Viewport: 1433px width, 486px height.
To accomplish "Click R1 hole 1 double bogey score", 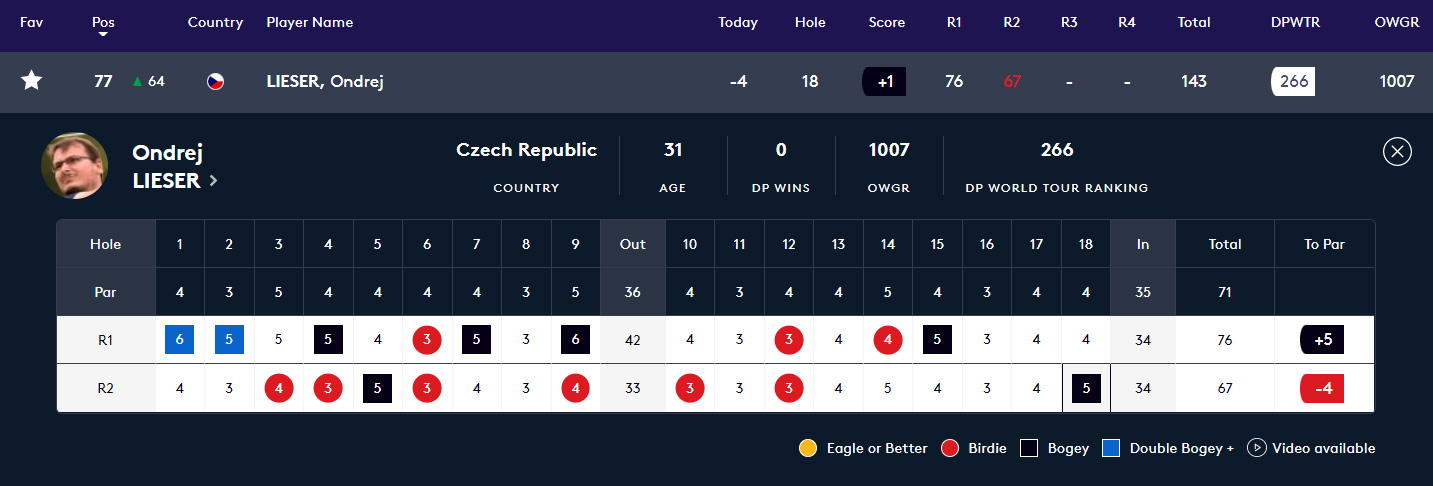I will click(x=180, y=340).
